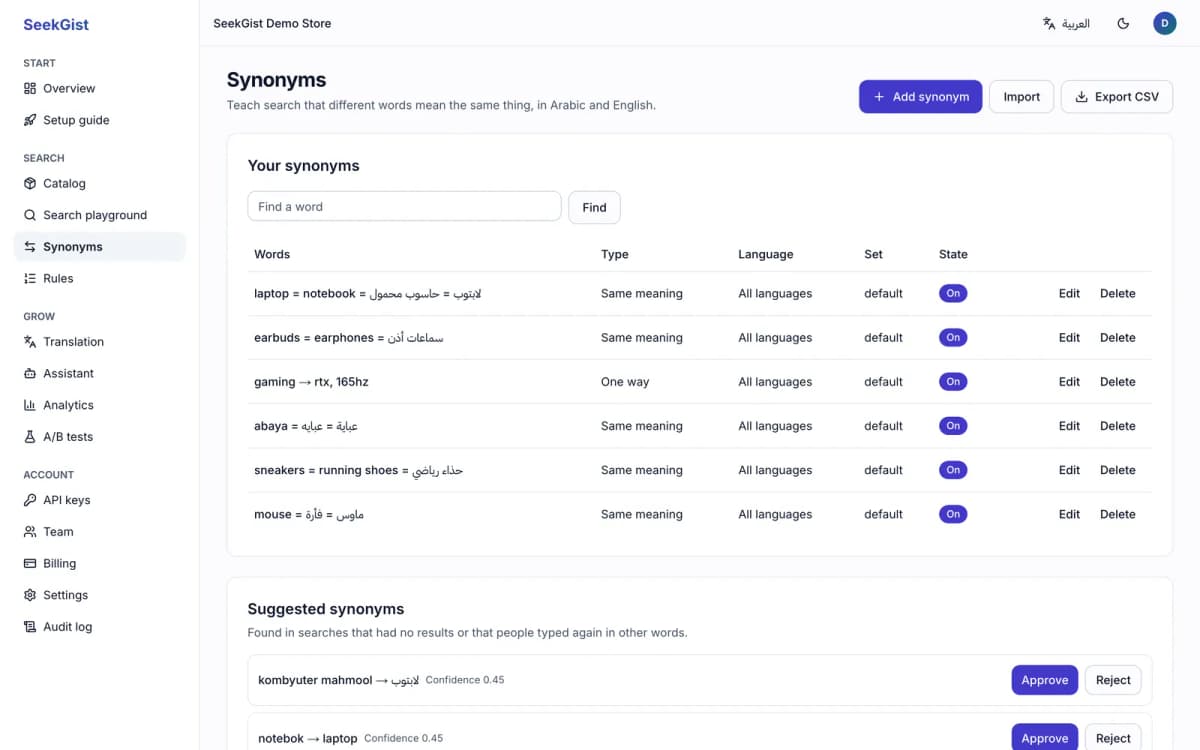This screenshot has width=1200, height=750.
Task: Switch language to العربية
Action: pyautogui.click(x=1065, y=23)
